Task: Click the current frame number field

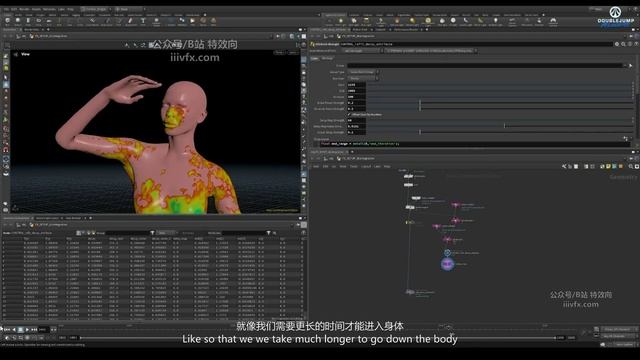Action: point(43,329)
